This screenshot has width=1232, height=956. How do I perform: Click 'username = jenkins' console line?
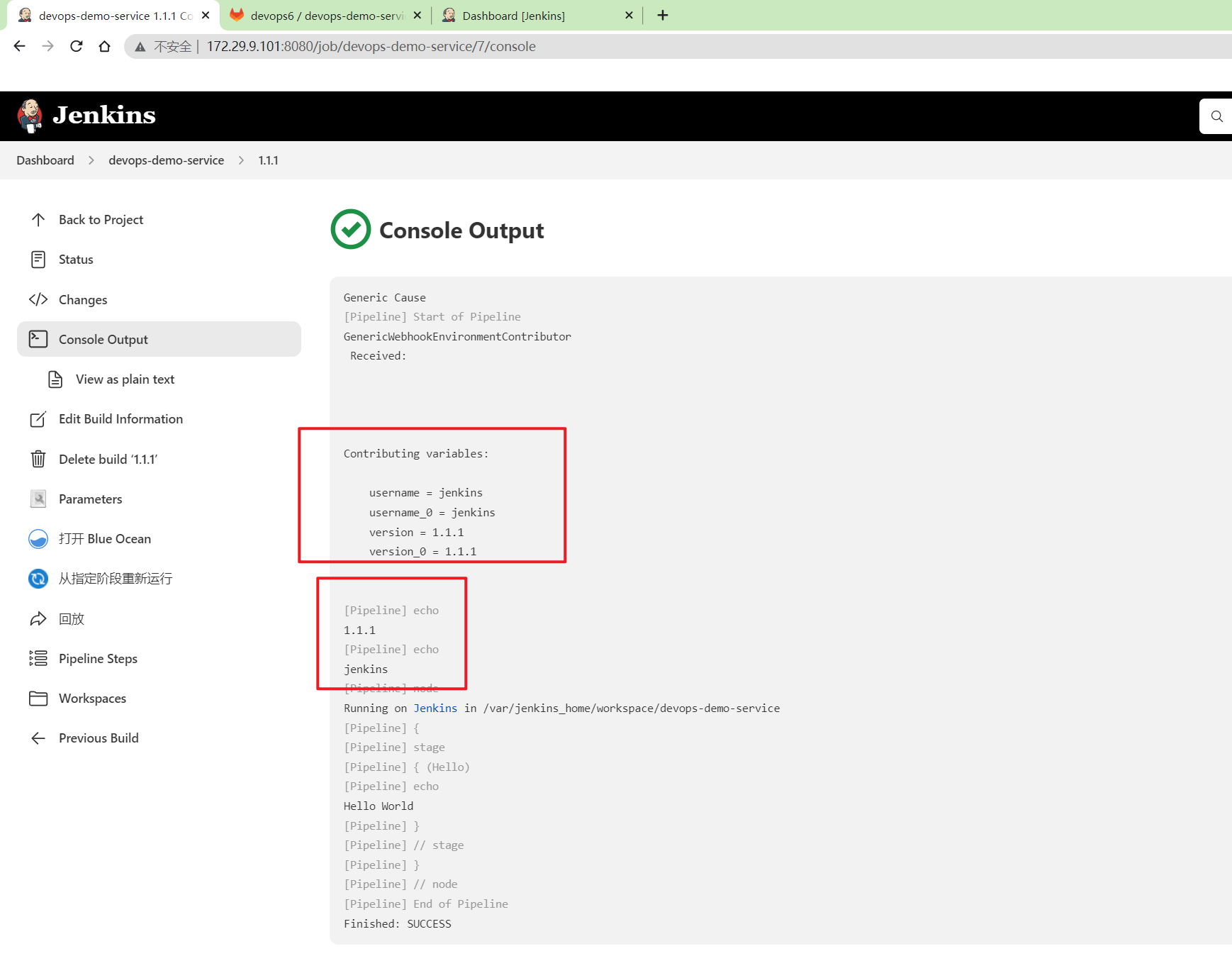[425, 493]
